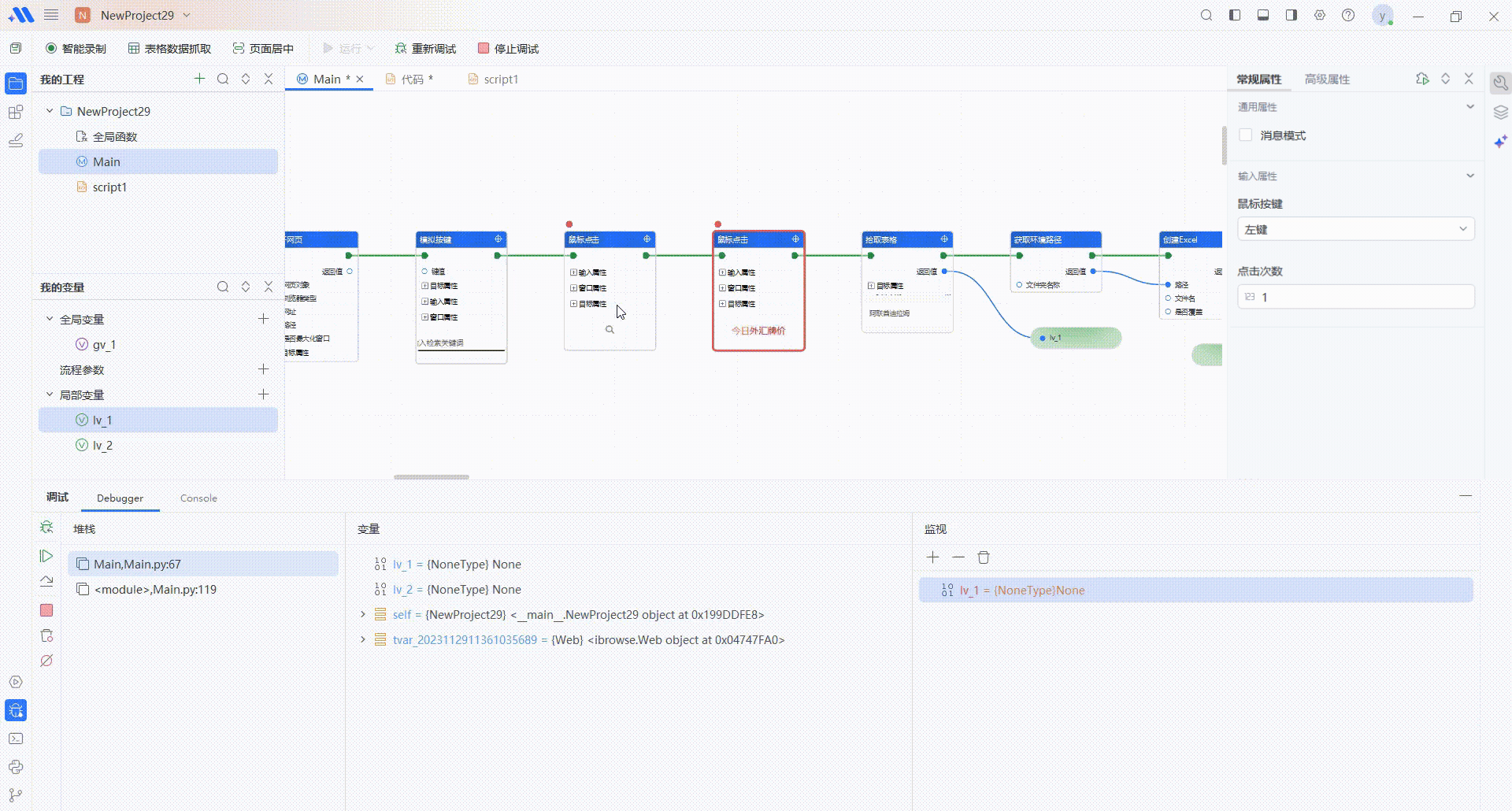Search in 我的工程 project panel
Viewport: 1512px width, 811px height.
click(x=223, y=79)
